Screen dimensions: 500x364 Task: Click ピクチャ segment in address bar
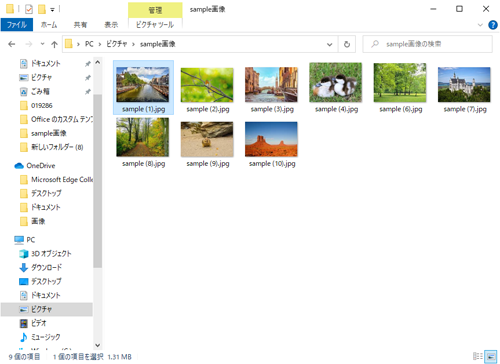116,44
